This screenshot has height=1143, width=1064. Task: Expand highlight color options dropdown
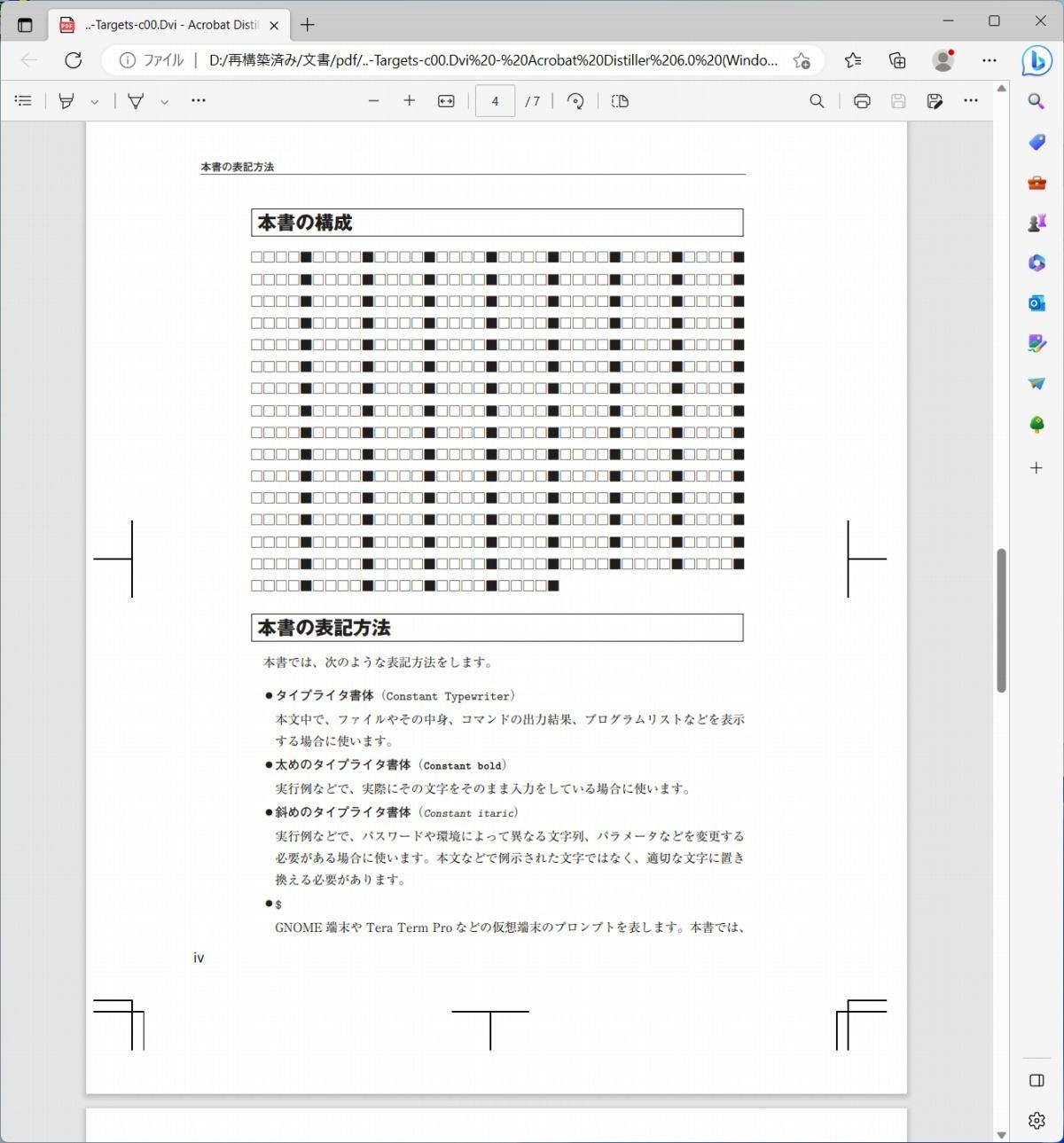pos(94,102)
